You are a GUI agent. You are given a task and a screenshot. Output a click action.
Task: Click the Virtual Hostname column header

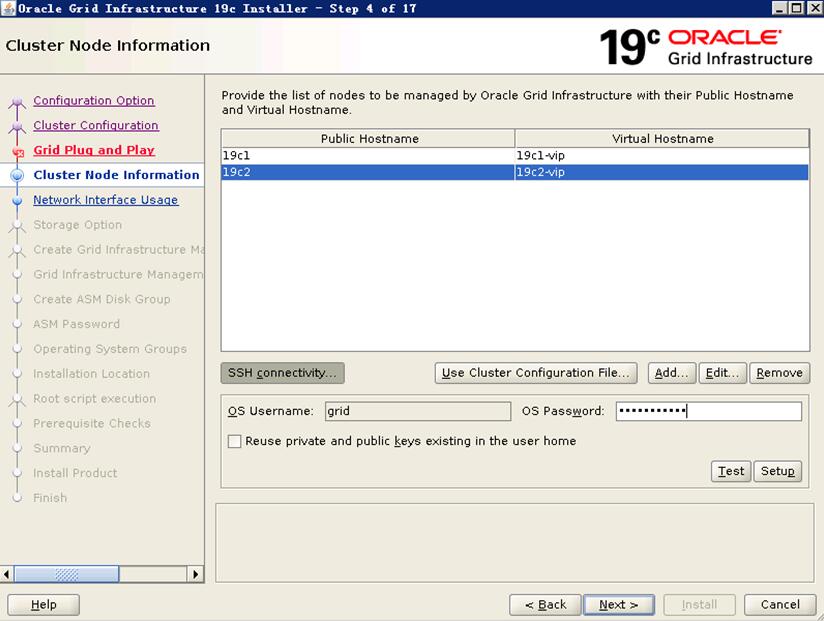662,139
